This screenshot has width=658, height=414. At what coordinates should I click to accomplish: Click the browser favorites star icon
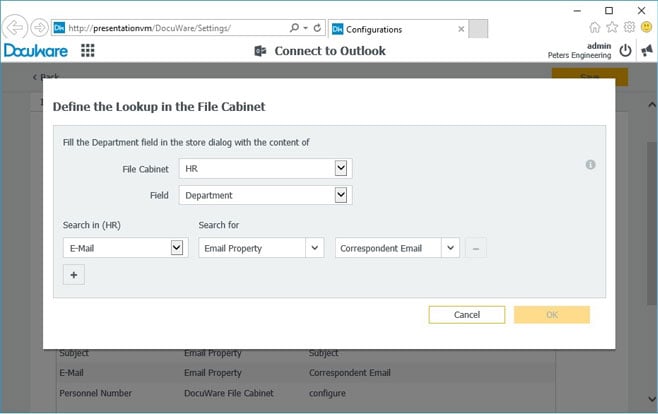coord(612,27)
